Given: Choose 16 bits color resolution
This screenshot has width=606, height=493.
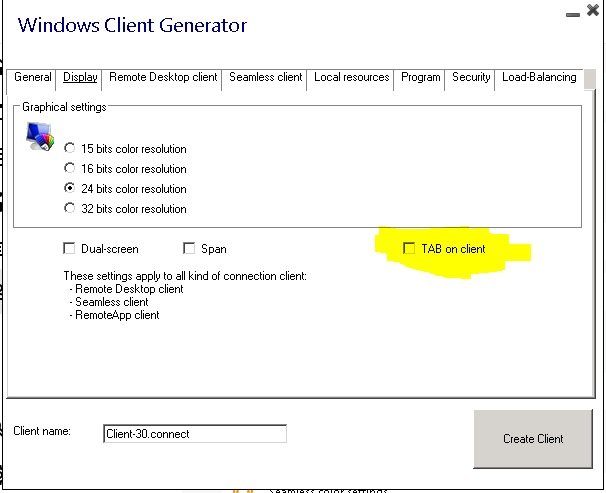Looking at the screenshot, I should pyautogui.click(x=70, y=169).
